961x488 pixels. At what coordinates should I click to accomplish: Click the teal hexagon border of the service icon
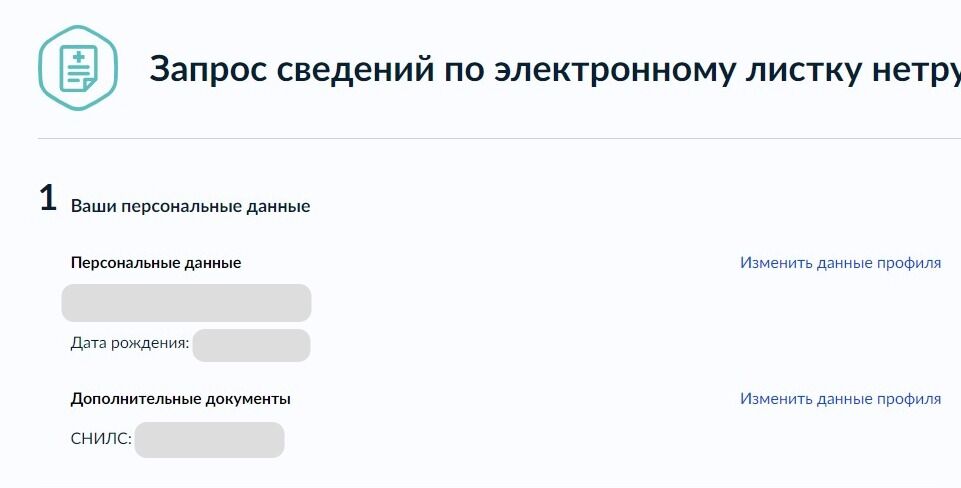[42, 68]
